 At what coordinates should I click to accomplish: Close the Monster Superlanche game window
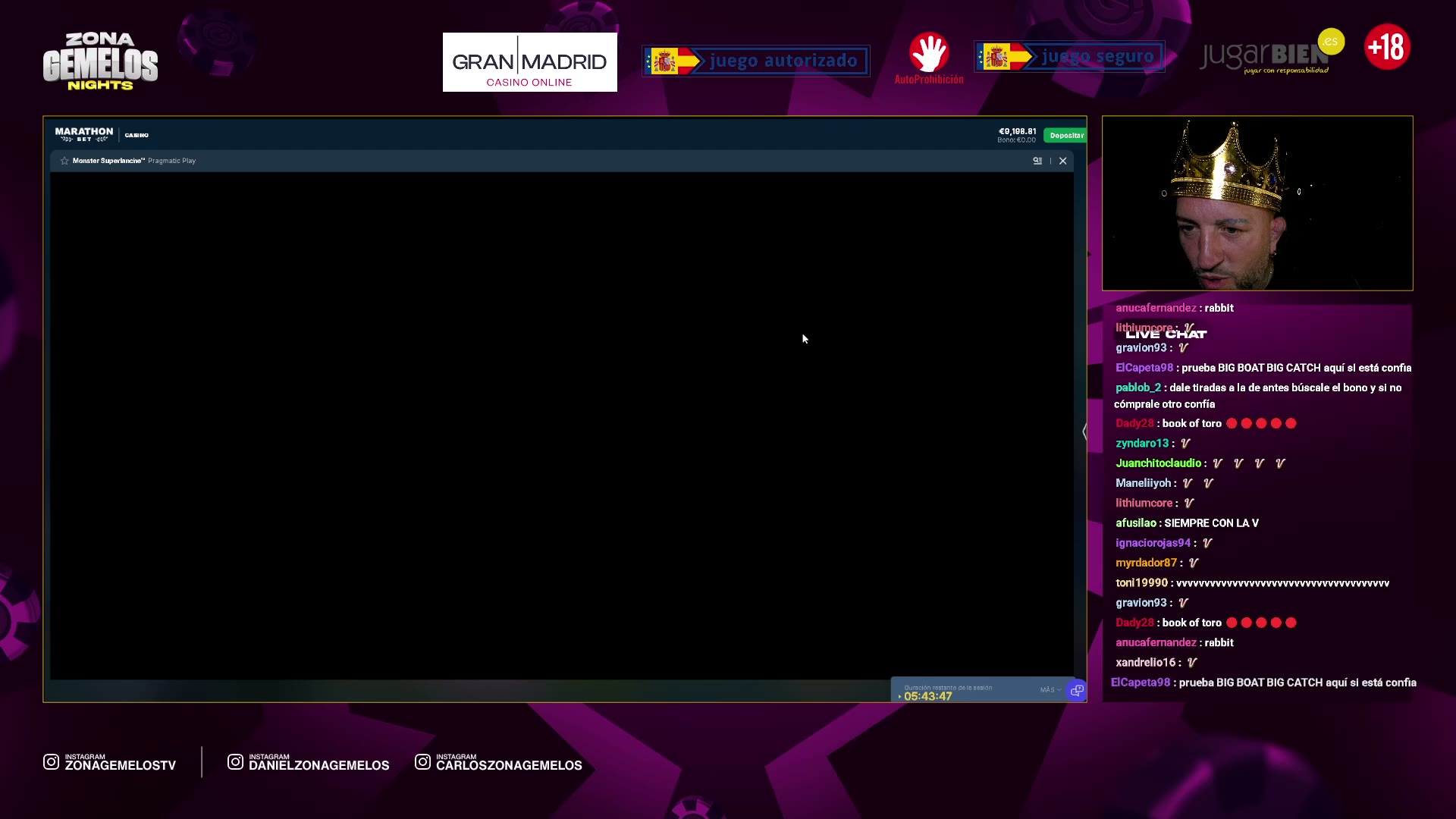point(1063,161)
